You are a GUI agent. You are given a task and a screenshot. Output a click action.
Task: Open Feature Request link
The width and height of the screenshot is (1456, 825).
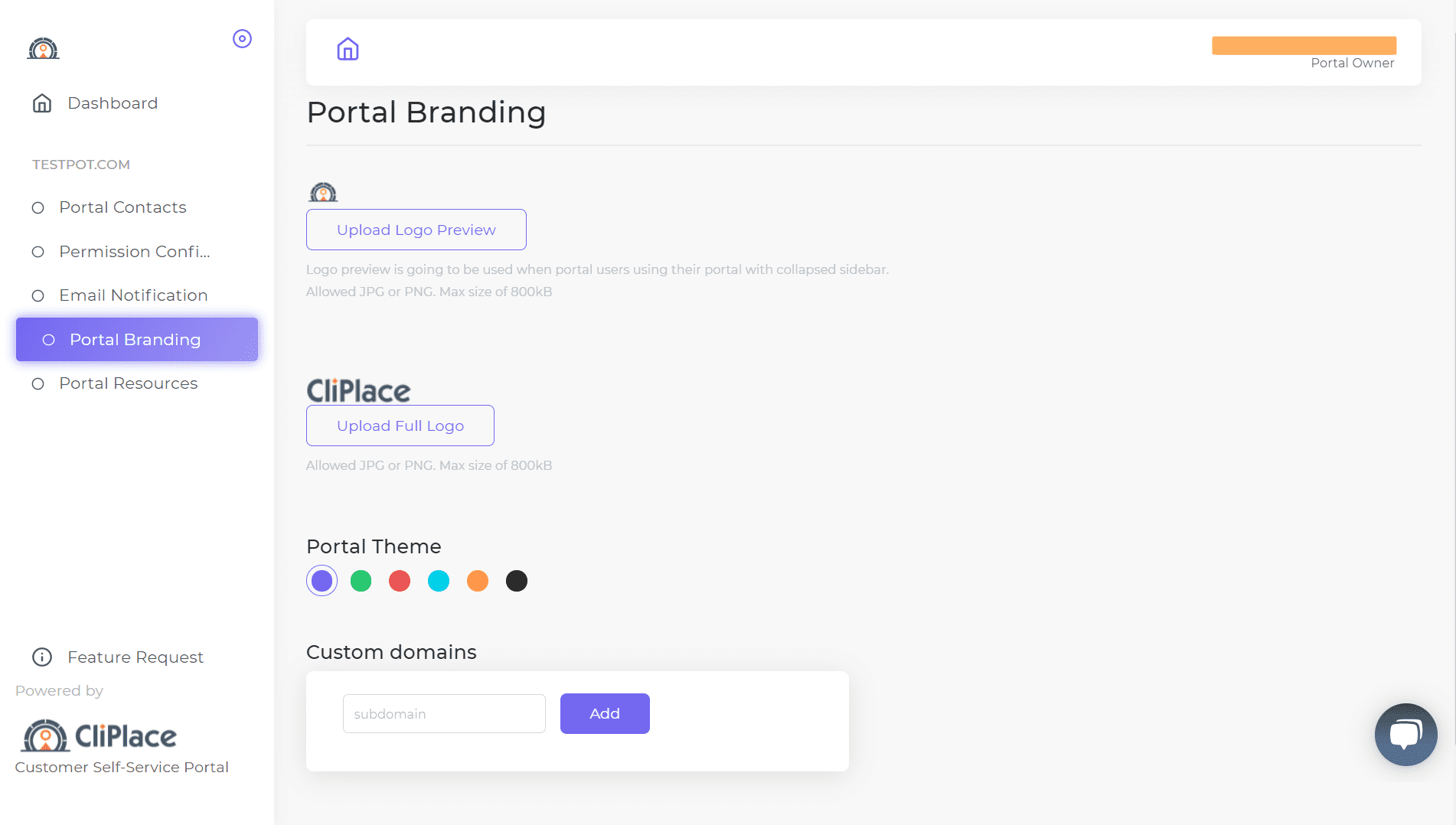[135, 657]
